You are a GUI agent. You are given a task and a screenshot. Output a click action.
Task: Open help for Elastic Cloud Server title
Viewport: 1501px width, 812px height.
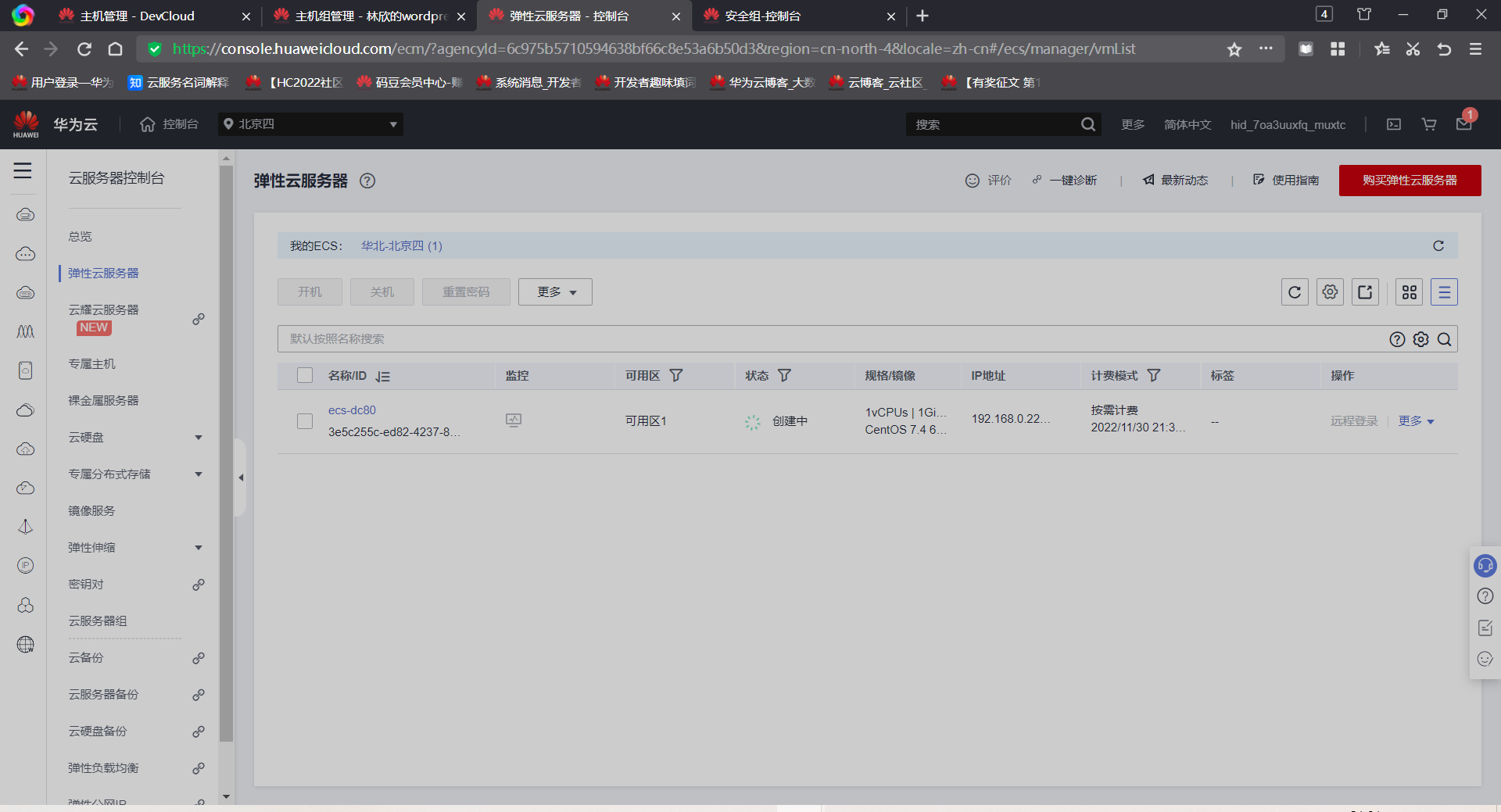(x=367, y=181)
